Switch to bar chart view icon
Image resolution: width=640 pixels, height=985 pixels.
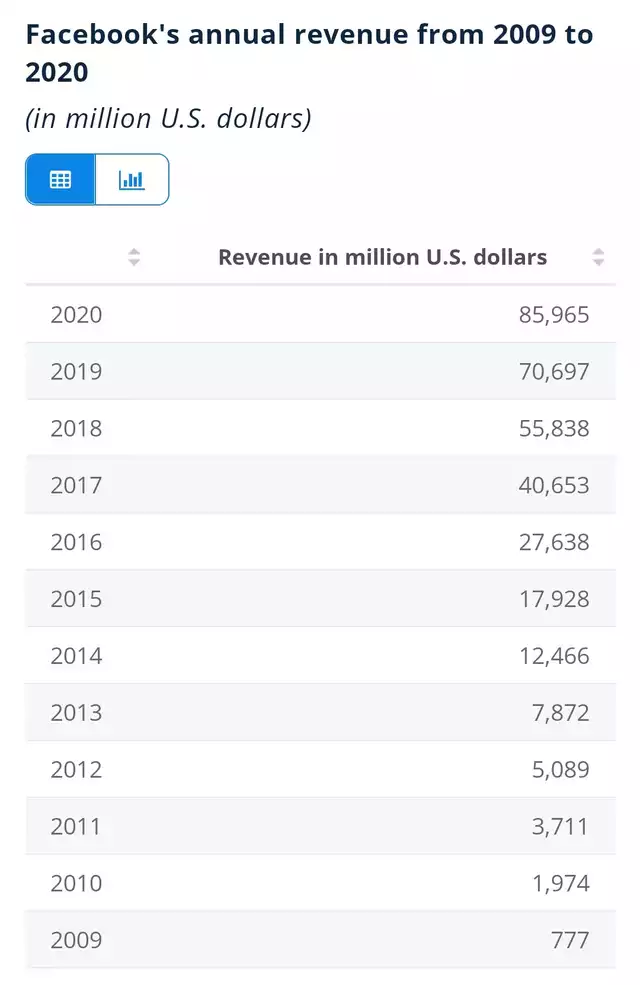click(132, 180)
